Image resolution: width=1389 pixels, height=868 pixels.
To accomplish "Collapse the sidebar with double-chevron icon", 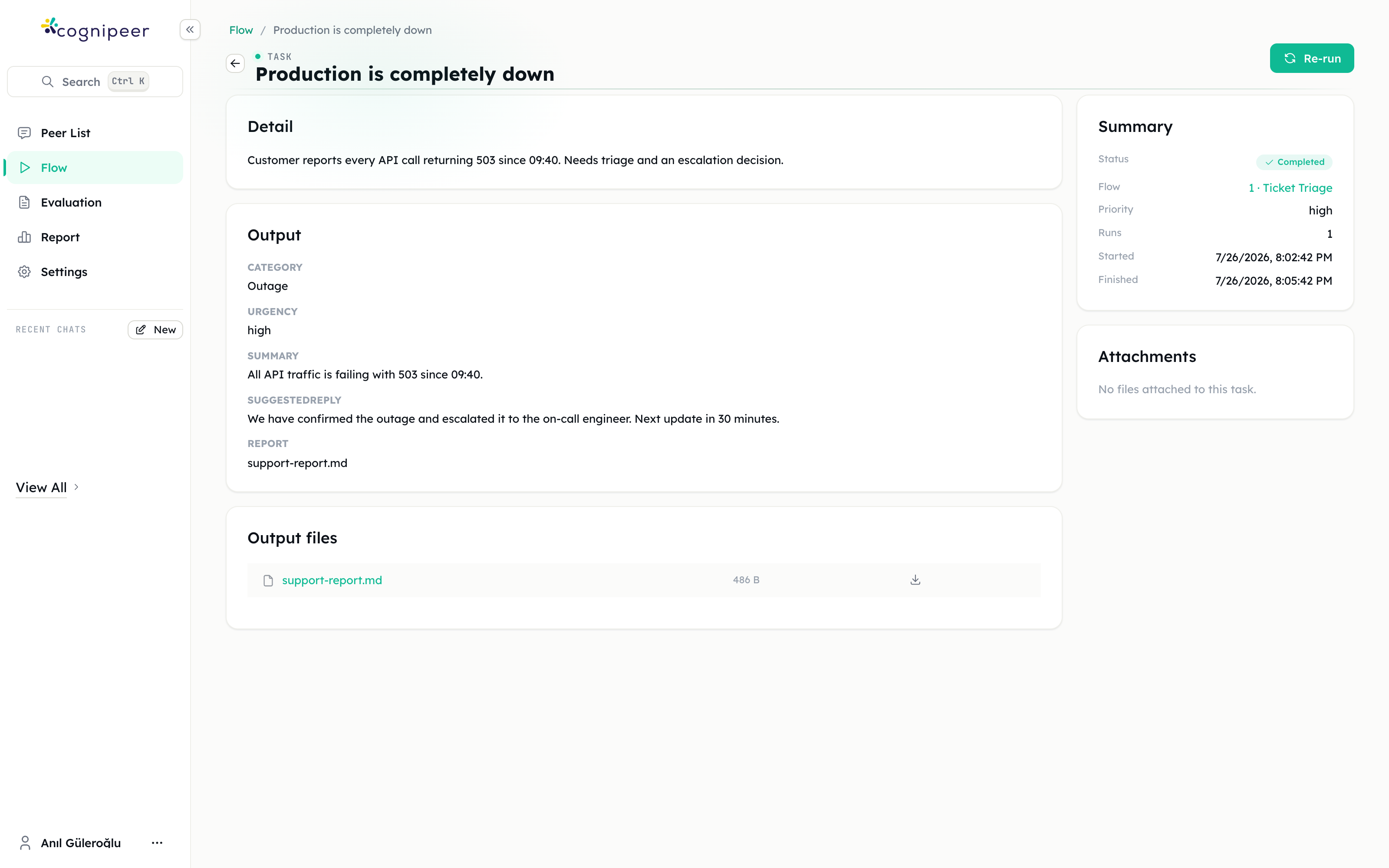I will (190, 29).
